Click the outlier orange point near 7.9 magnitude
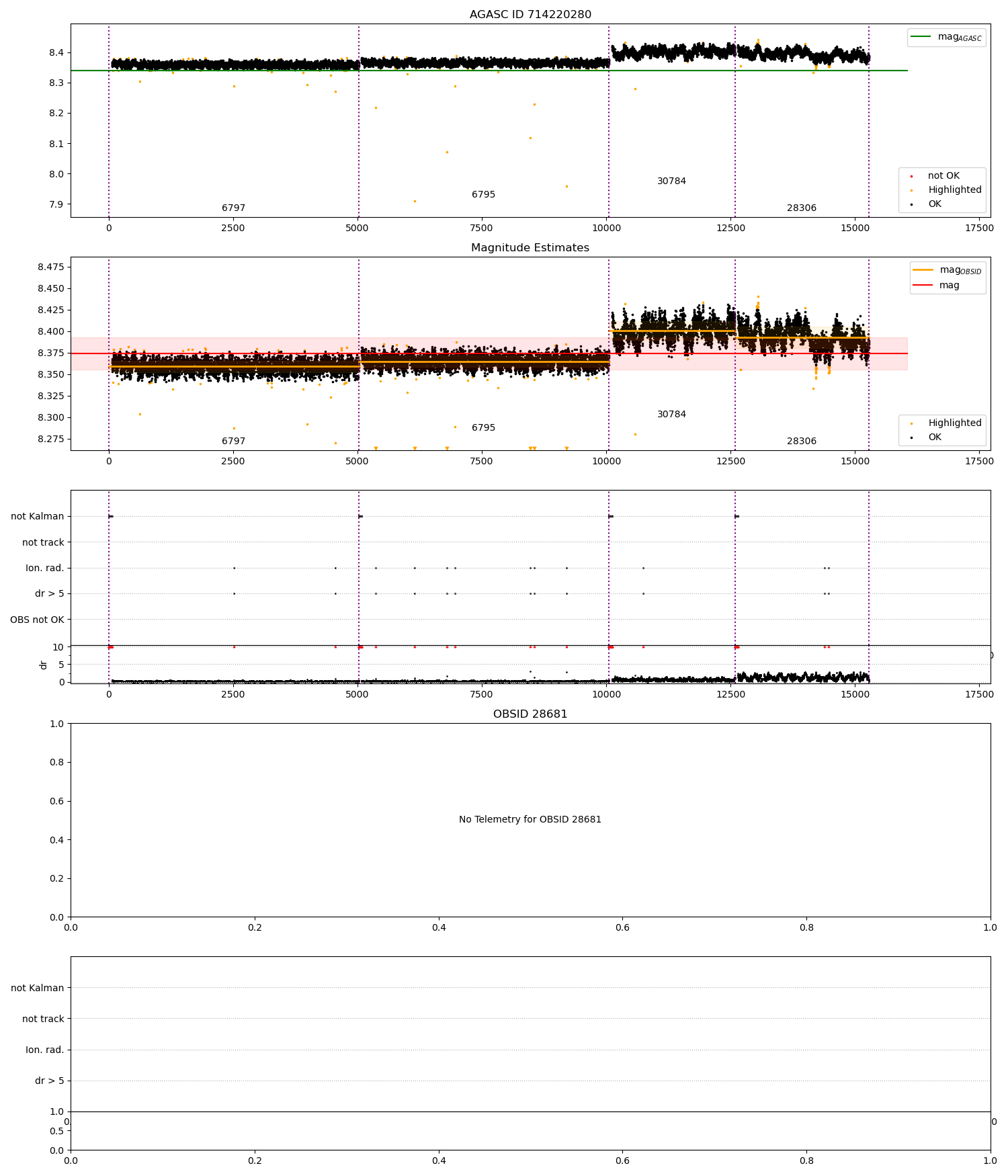The width and height of the screenshot is (1008, 1176). coord(415,201)
